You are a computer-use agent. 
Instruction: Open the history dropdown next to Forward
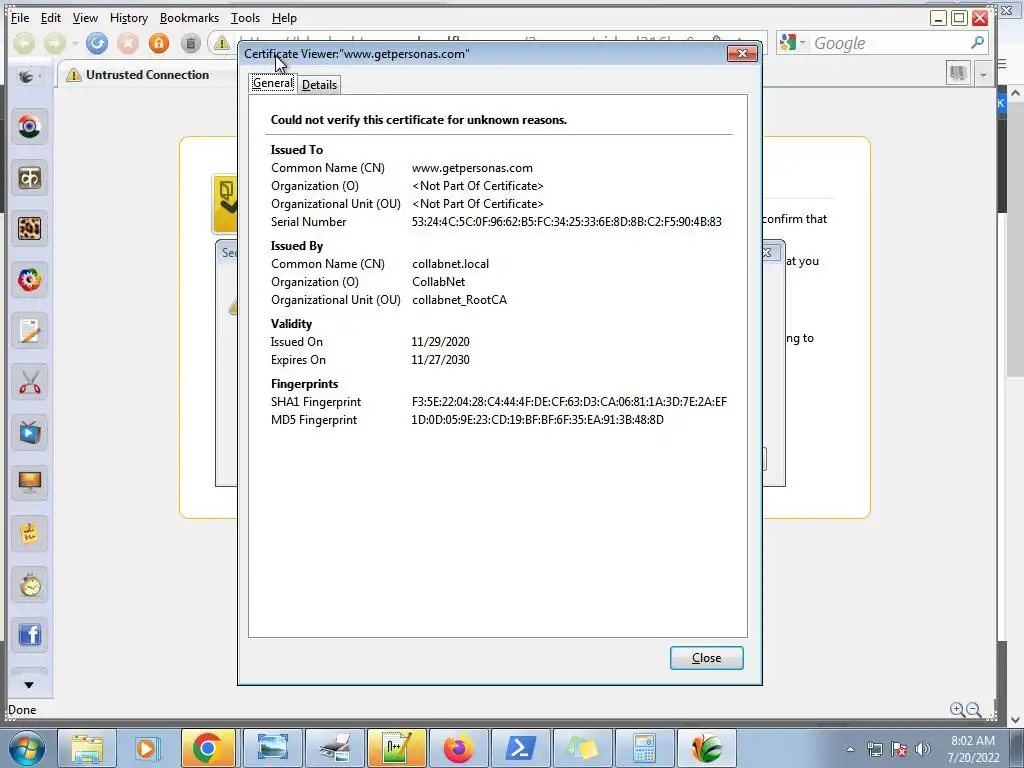tap(75, 44)
